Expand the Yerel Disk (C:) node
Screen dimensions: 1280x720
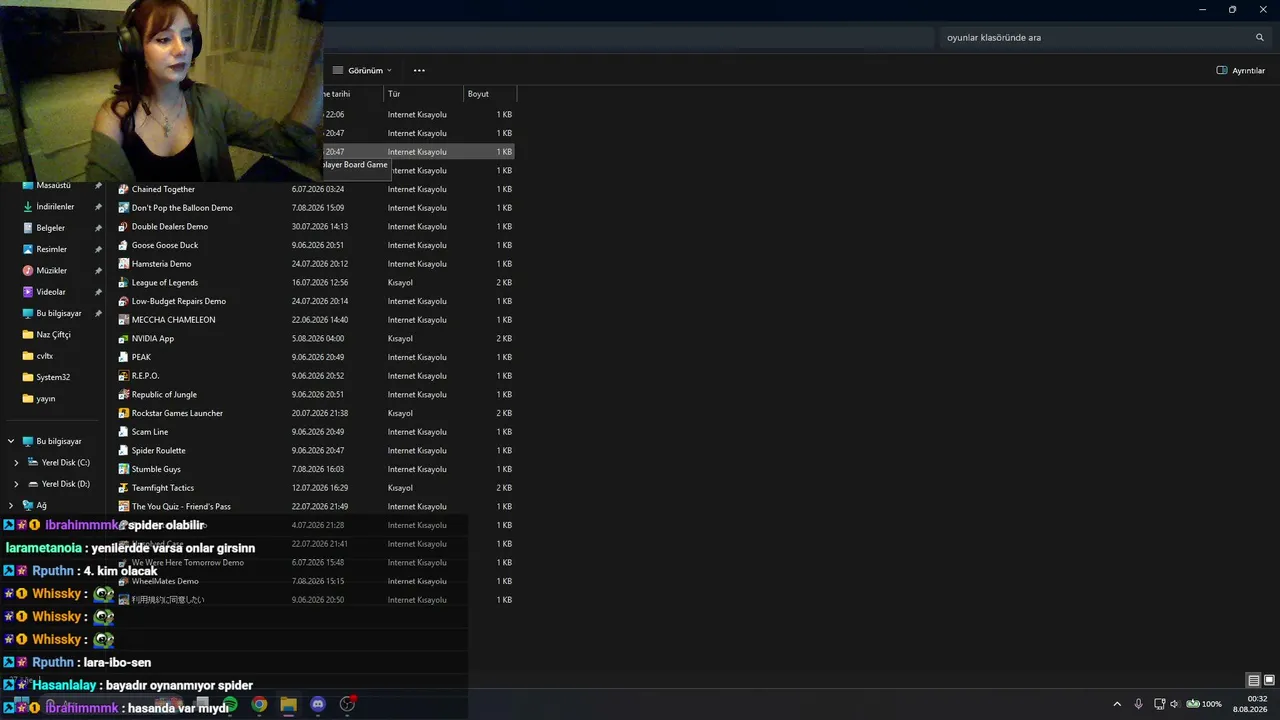[16, 463]
